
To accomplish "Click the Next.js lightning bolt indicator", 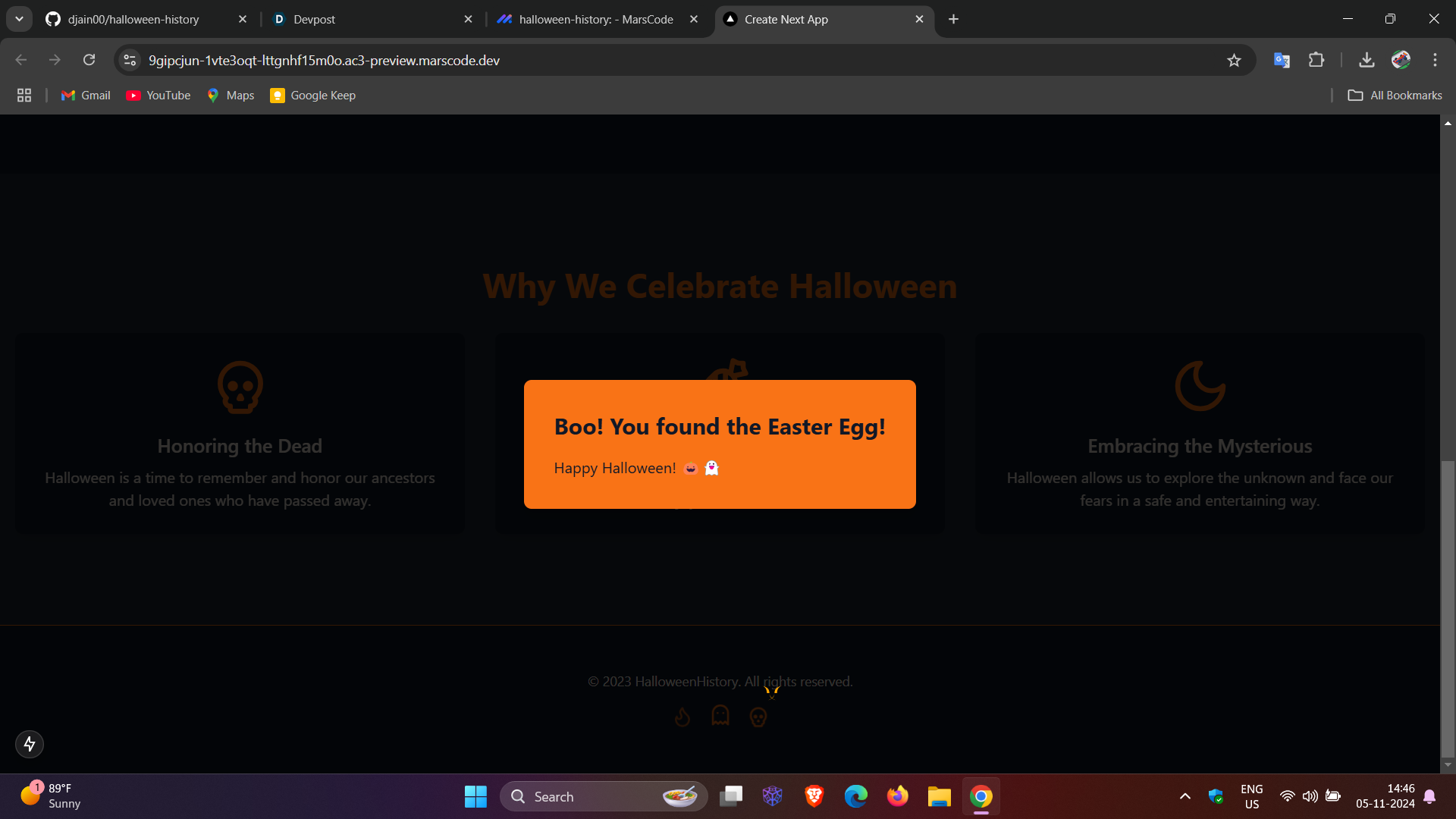I will [x=30, y=744].
